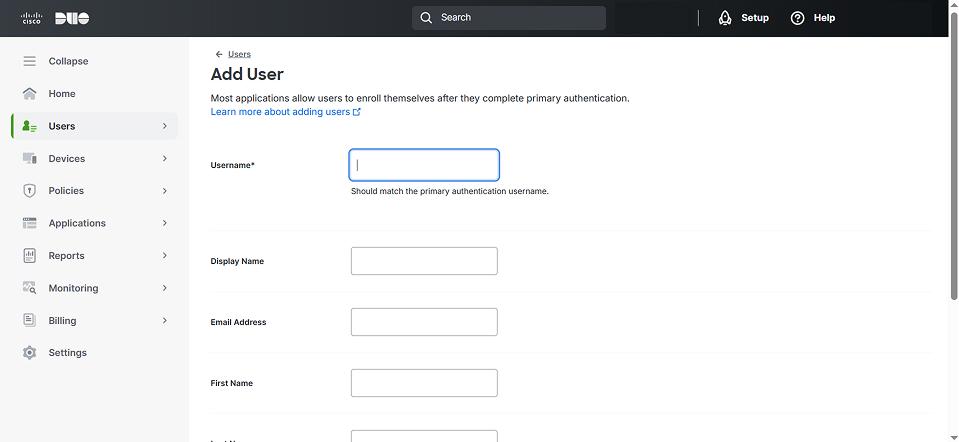Image resolution: width=959 pixels, height=442 pixels.
Task: Click the Users person icon
Action: [29, 126]
